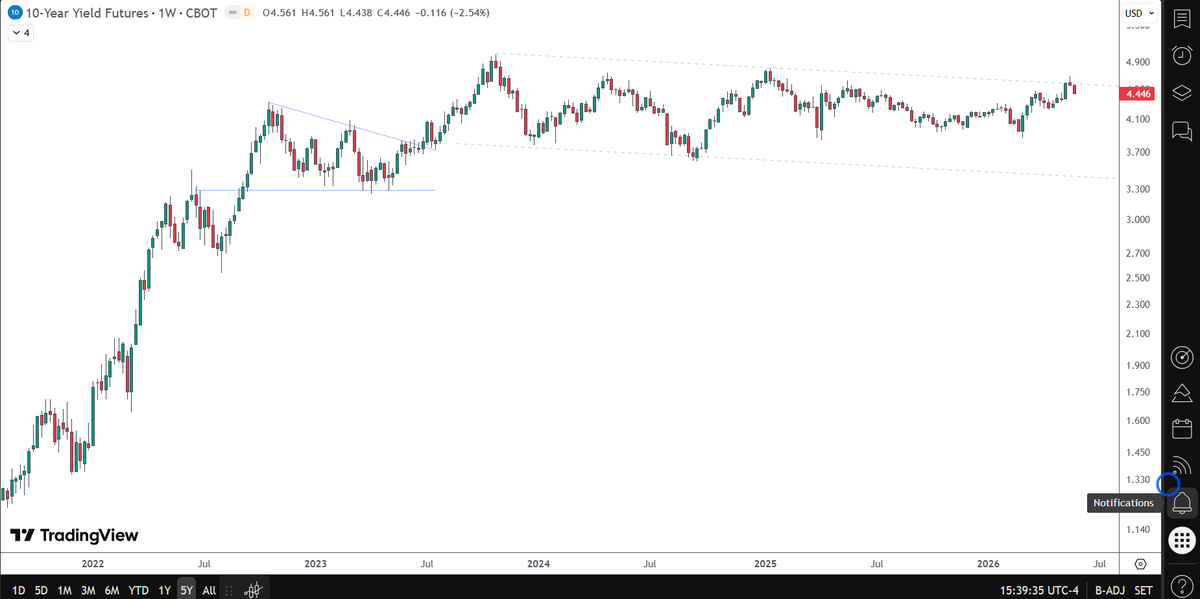Select the active 5Y date range
The width and height of the screenshot is (1200, 599).
tap(187, 590)
